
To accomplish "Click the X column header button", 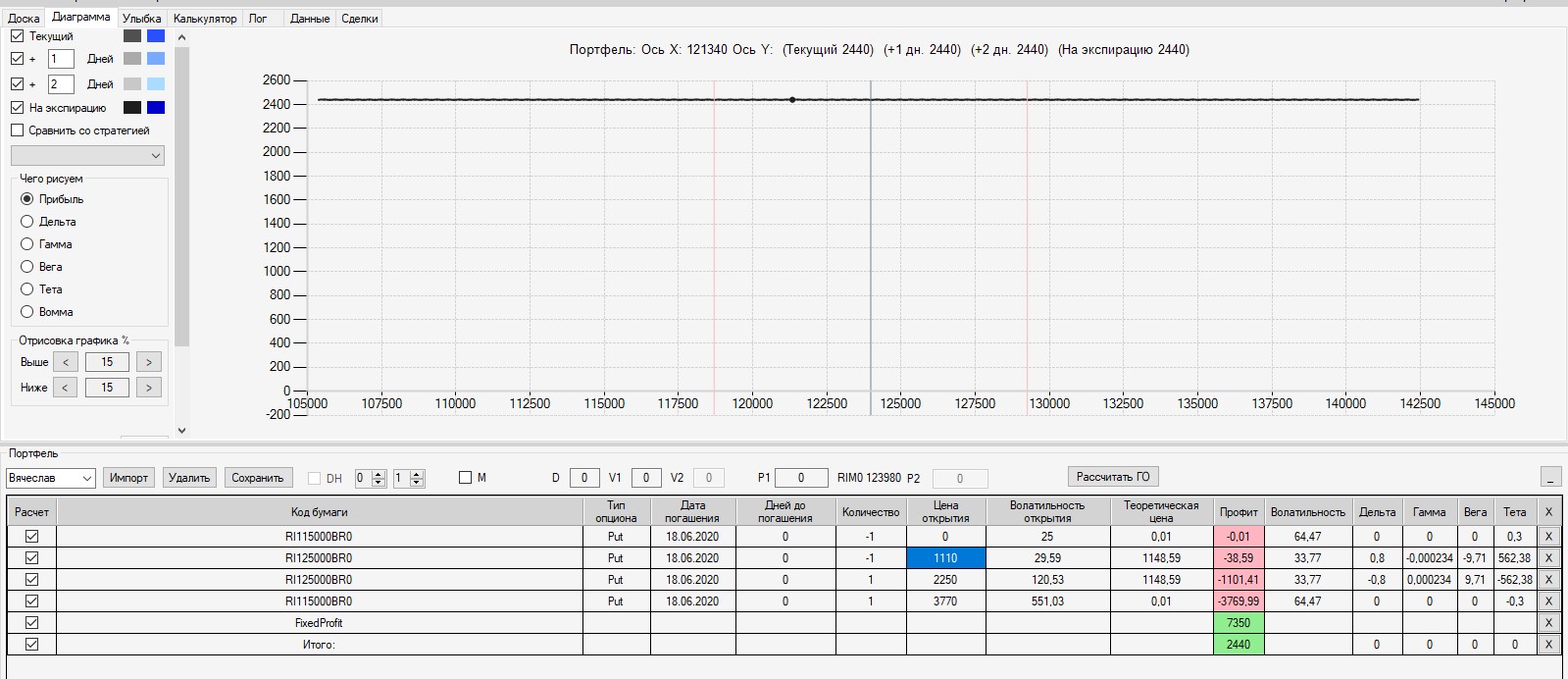I will pyautogui.click(x=1548, y=511).
